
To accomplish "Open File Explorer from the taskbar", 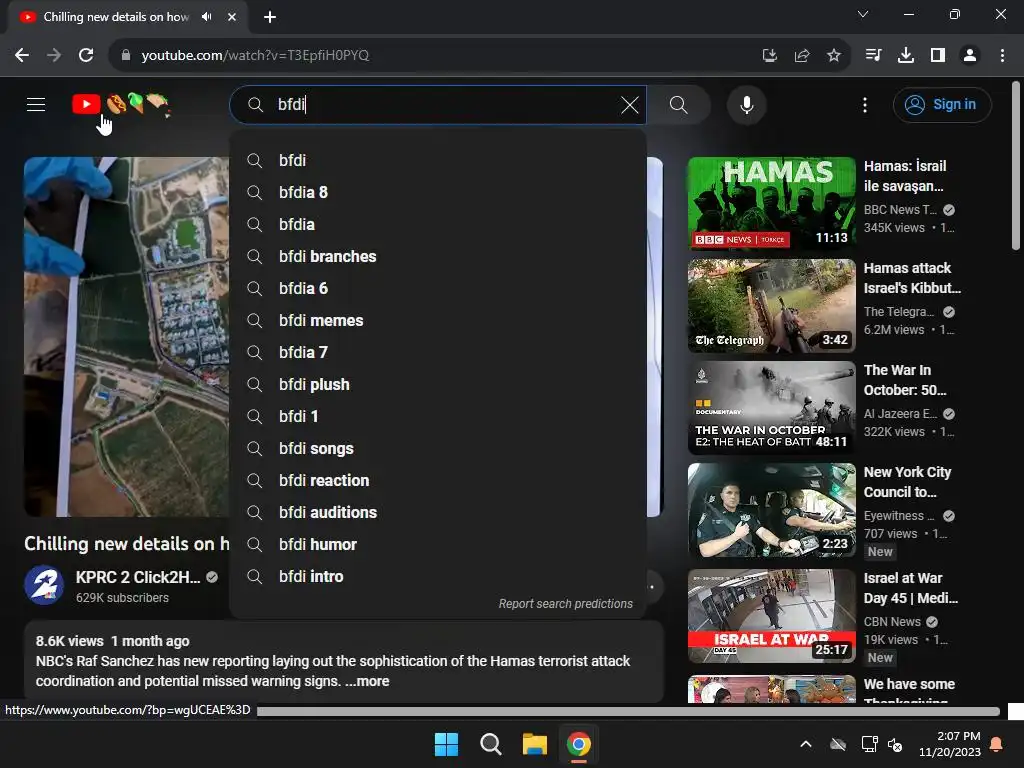I will [535, 744].
